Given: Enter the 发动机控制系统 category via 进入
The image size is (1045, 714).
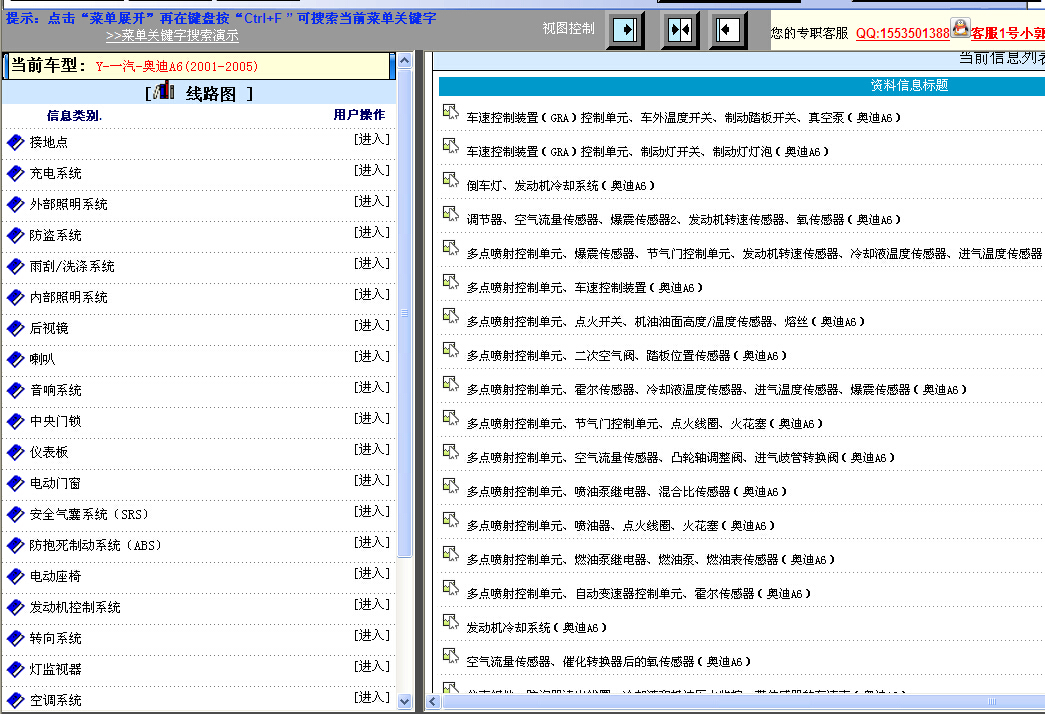Looking at the screenshot, I should point(372,604).
